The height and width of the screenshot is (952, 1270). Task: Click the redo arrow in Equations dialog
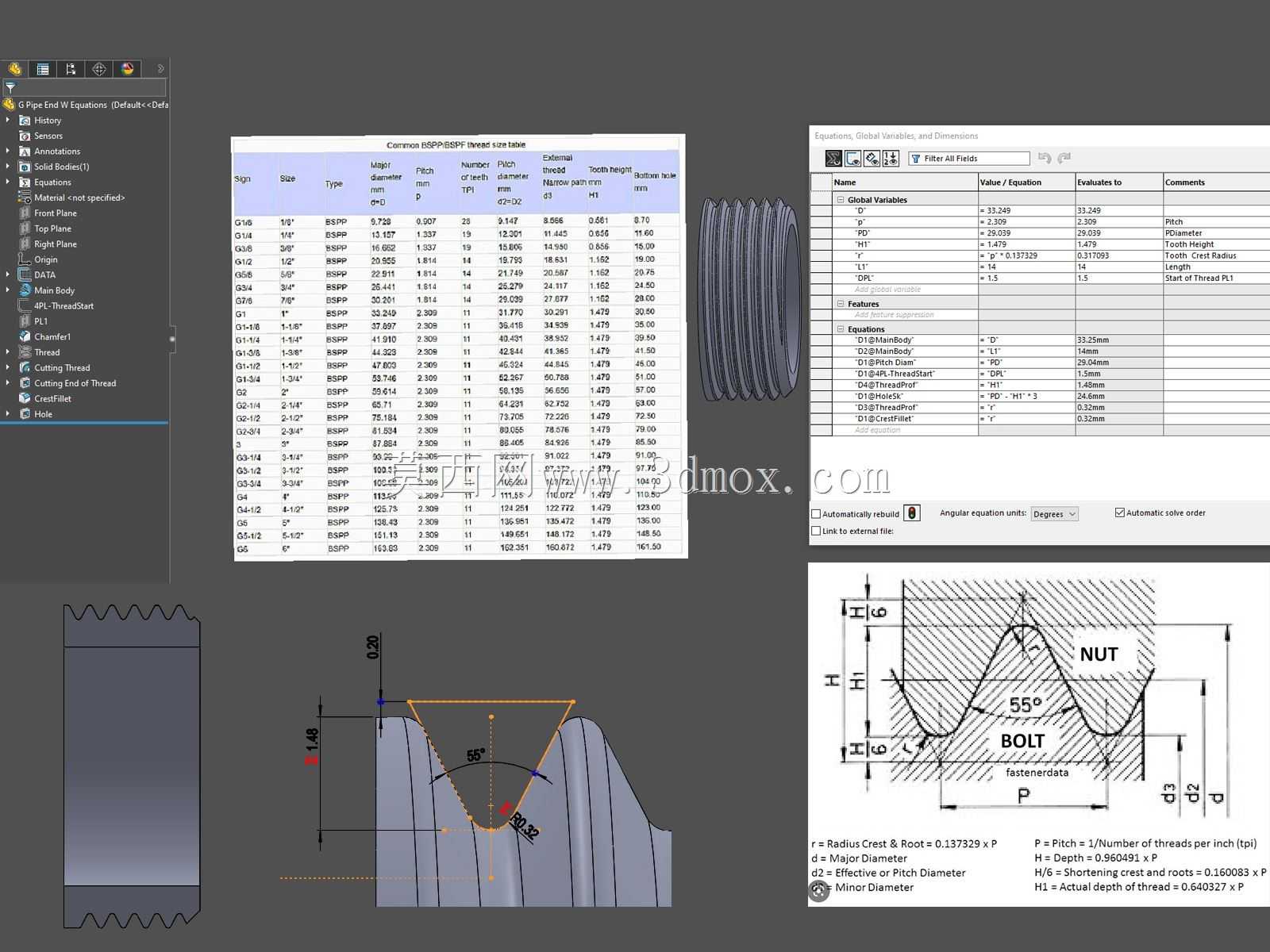point(1064,158)
